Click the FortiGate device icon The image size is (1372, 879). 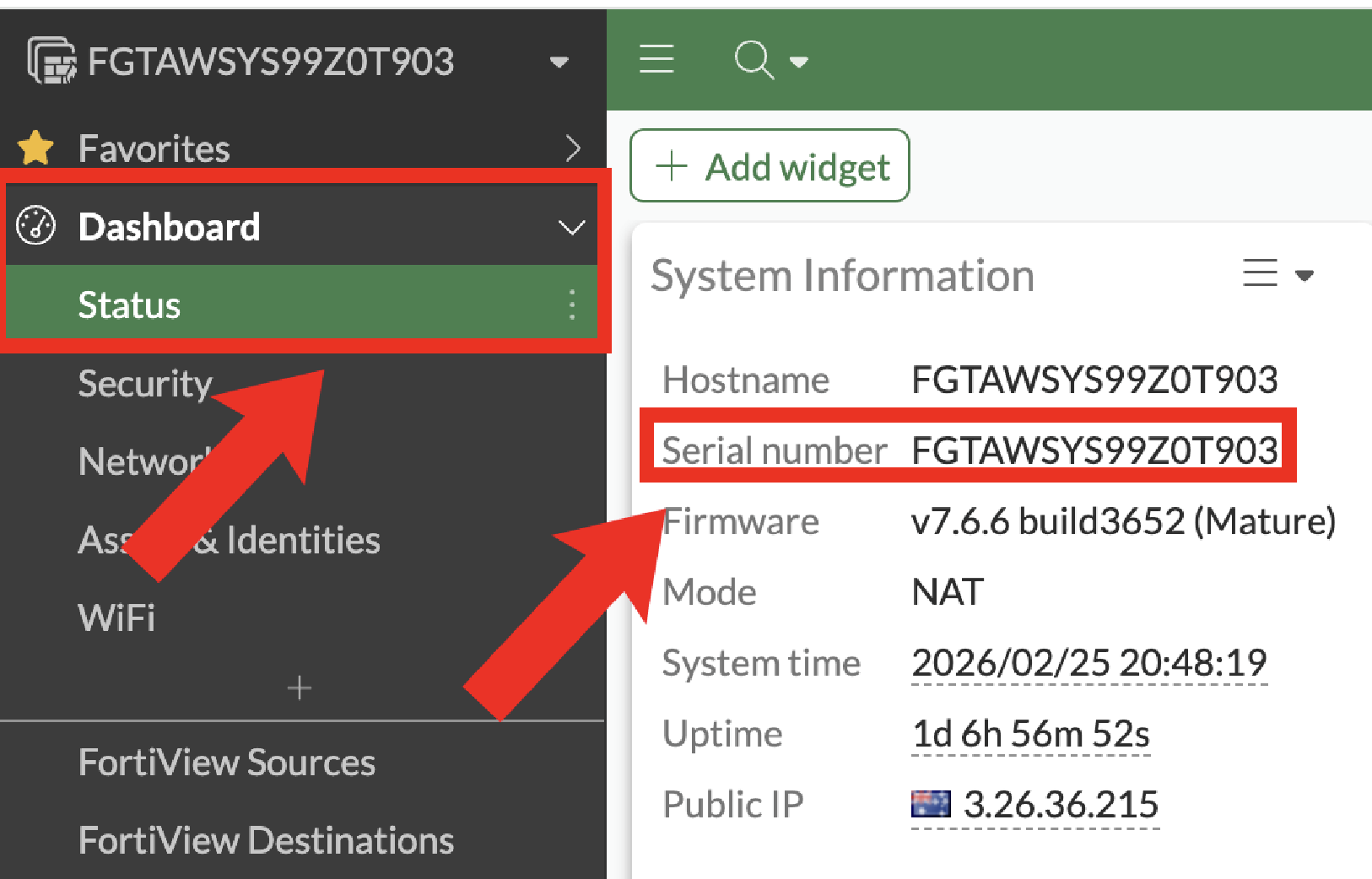point(51,61)
